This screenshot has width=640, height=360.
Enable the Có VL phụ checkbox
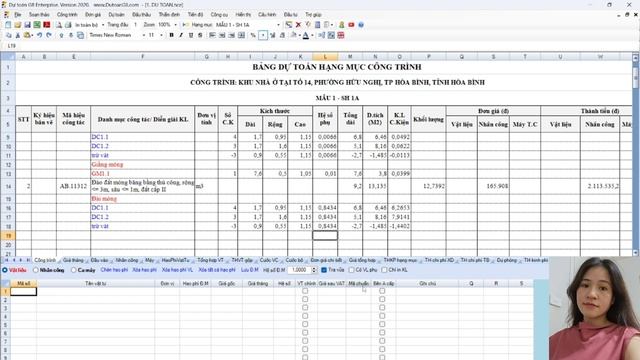coord(351,270)
